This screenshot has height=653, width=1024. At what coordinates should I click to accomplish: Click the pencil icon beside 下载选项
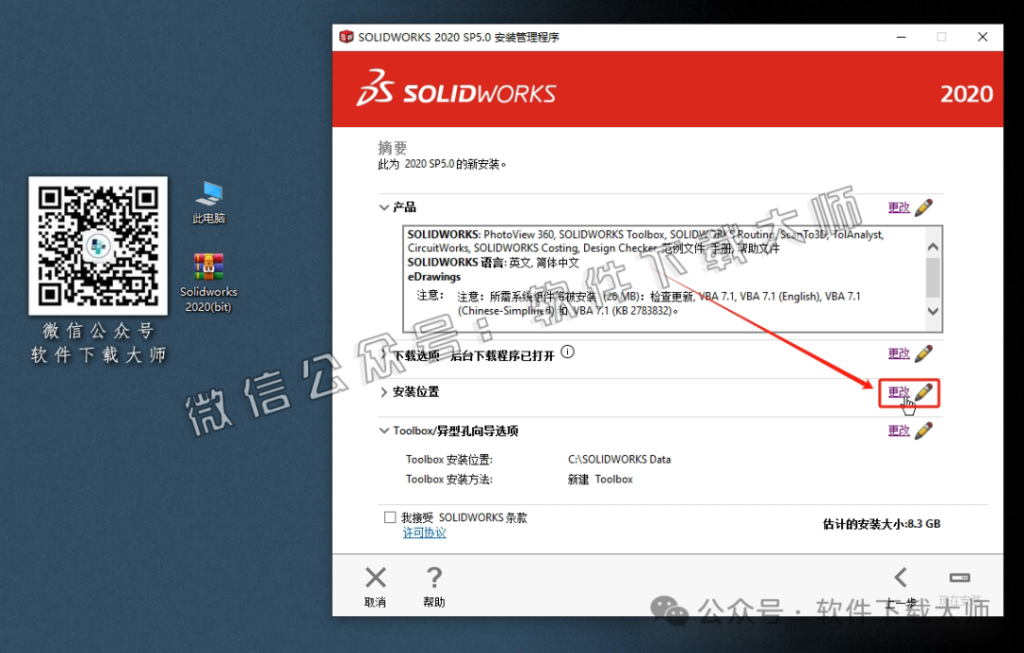click(922, 353)
